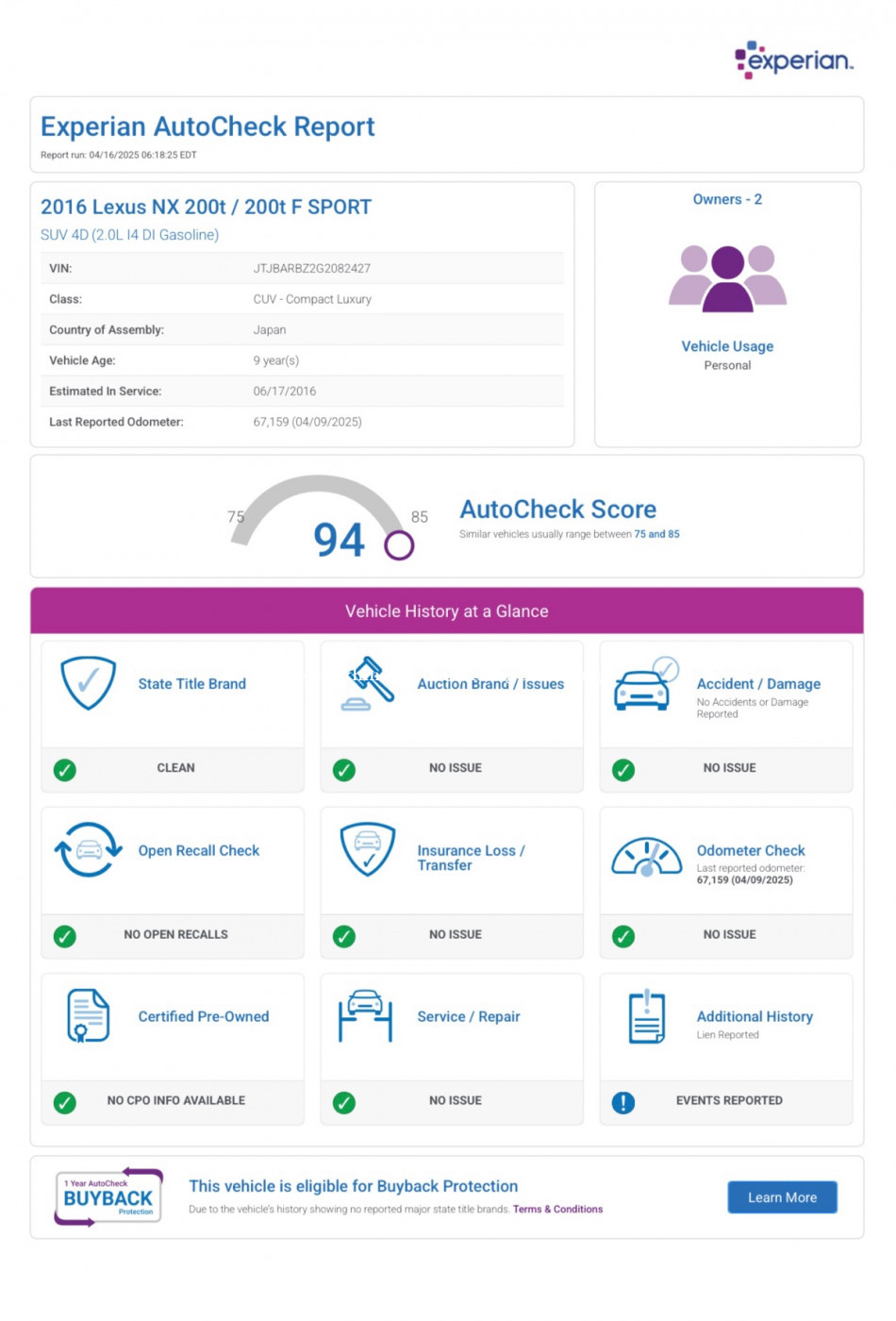Click the AutoCheck score gauge marker circle
The image size is (896, 1321).
click(x=399, y=544)
